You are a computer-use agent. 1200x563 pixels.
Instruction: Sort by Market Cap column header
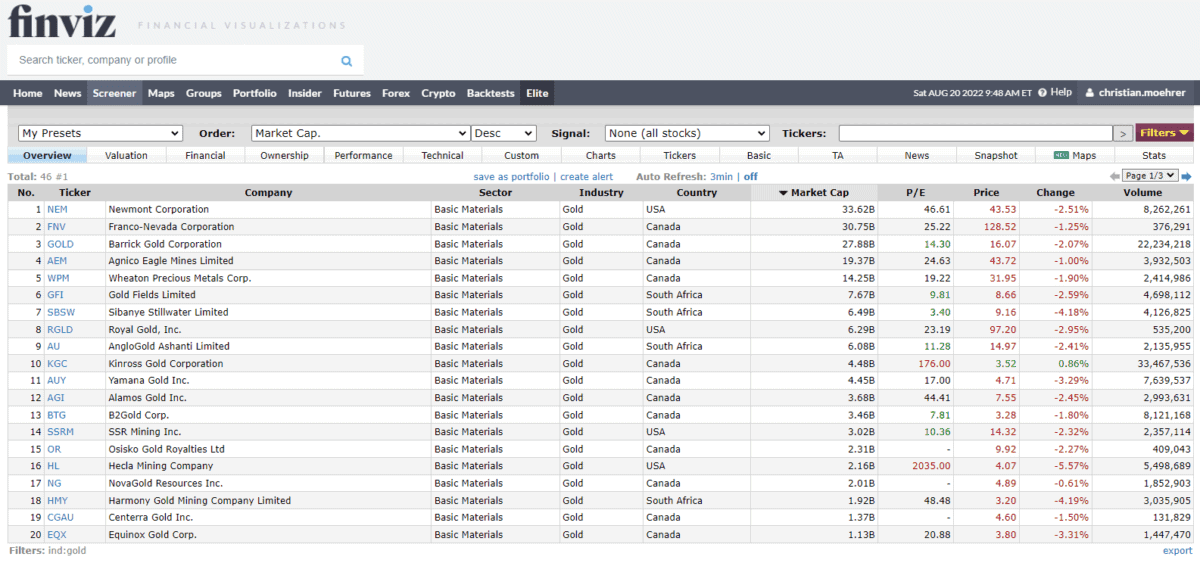(814, 193)
